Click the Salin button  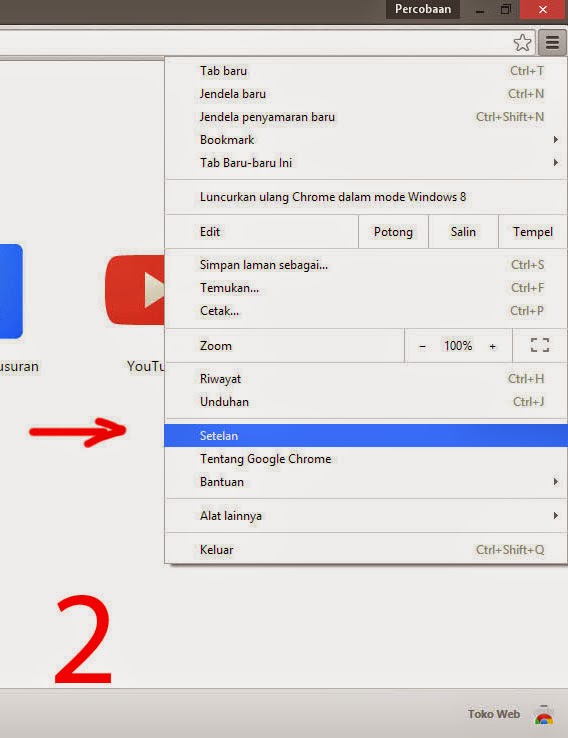463,232
